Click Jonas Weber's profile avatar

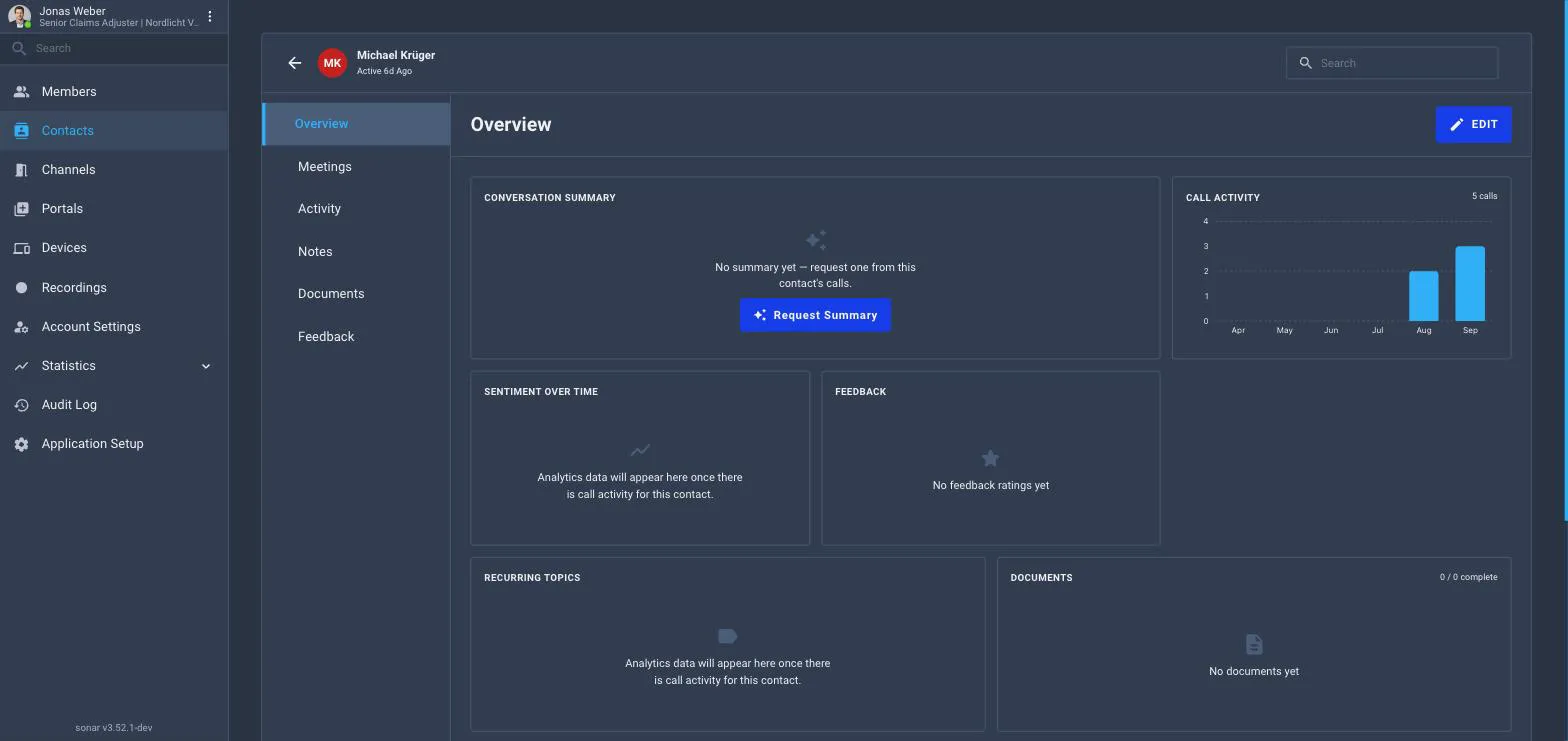click(x=19, y=17)
